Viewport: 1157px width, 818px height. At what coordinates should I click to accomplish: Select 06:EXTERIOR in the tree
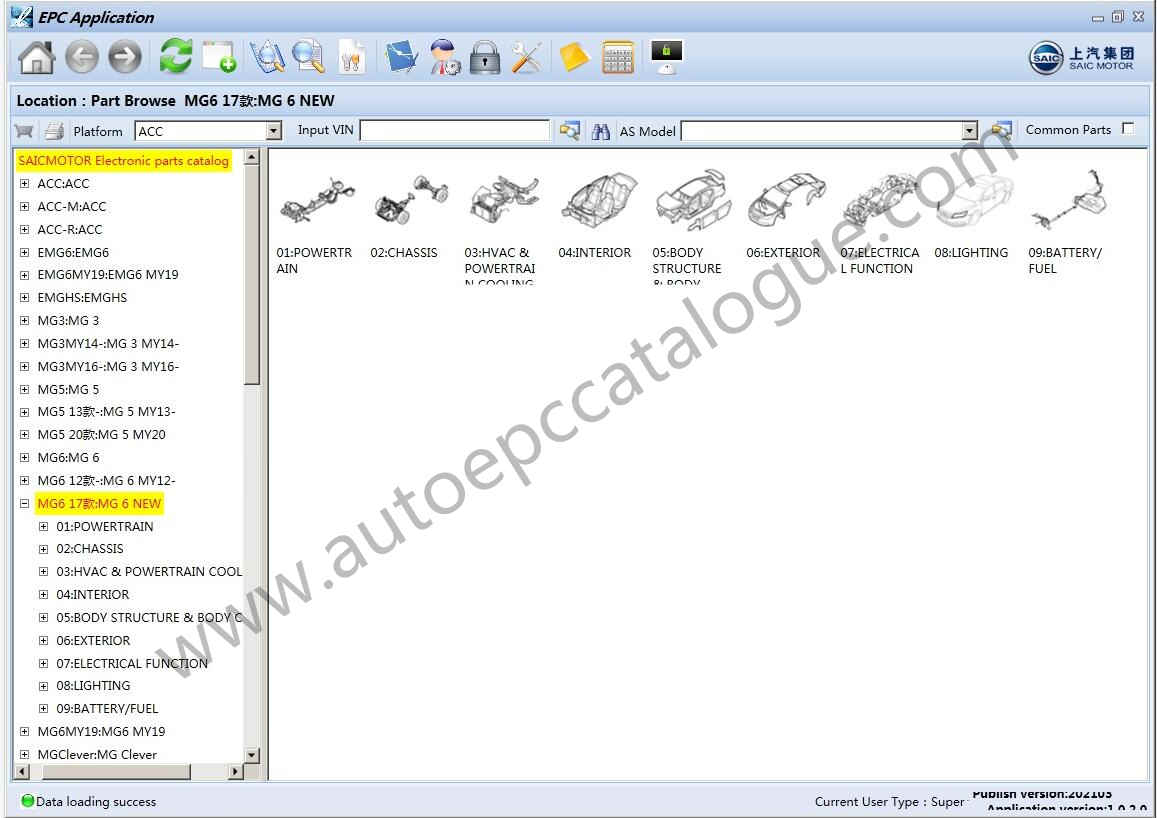click(x=93, y=640)
